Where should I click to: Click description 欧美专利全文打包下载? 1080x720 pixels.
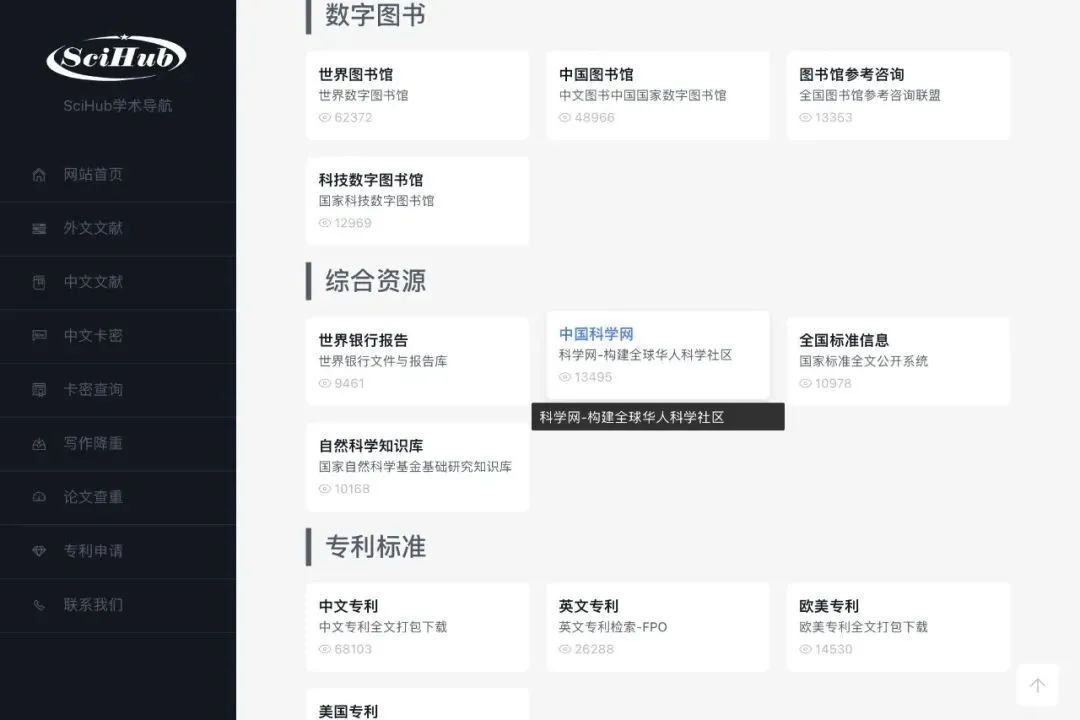click(x=863, y=627)
